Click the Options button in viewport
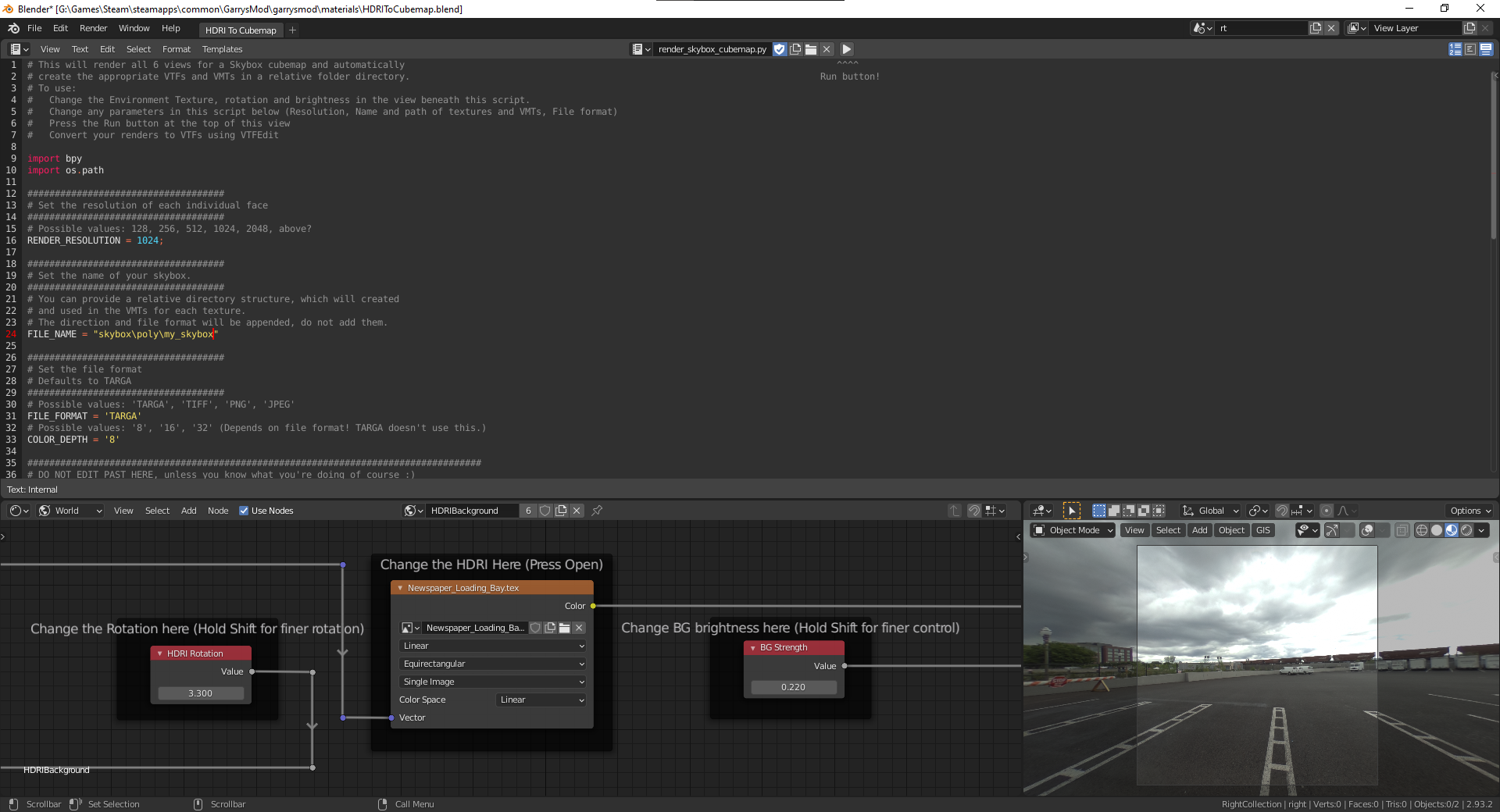The width and height of the screenshot is (1500, 812). [x=1470, y=511]
